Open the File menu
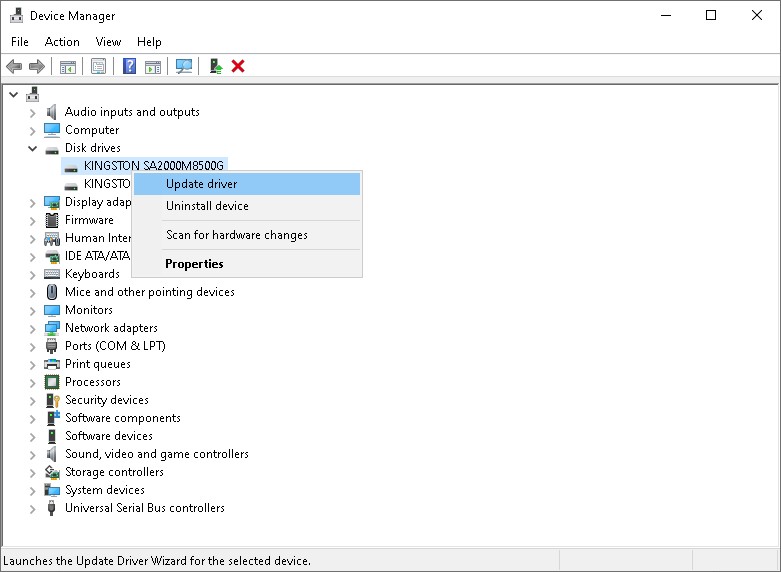Image resolution: width=781 pixels, height=572 pixels. [x=20, y=42]
